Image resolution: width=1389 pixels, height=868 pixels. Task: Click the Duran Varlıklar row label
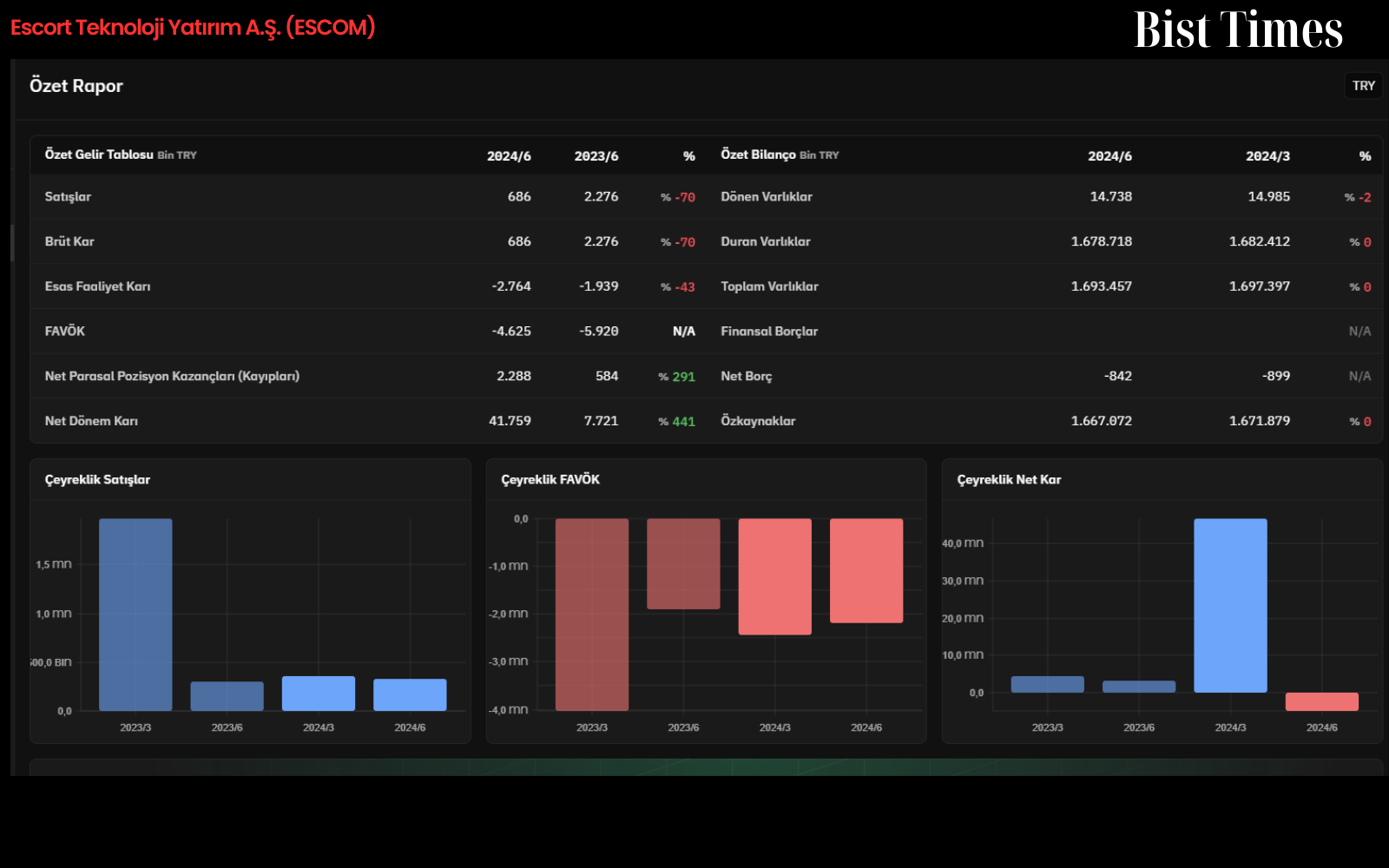click(x=766, y=241)
